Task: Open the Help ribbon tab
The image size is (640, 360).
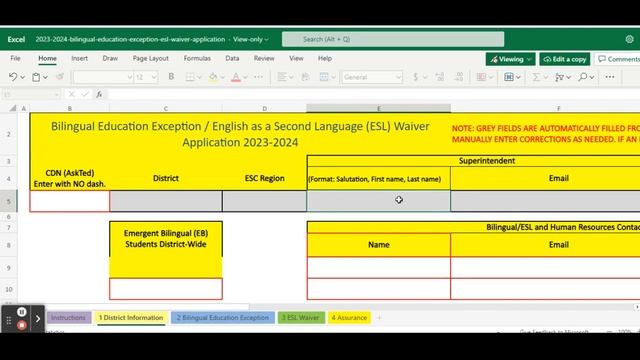Action: click(x=325, y=58)
